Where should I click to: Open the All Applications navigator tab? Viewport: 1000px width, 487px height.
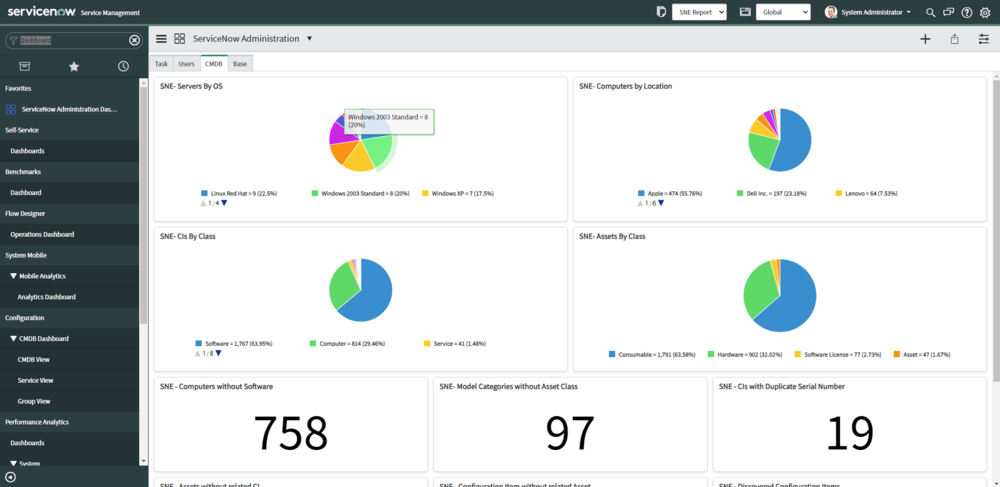pyautogui.click(x=24, y=66)
